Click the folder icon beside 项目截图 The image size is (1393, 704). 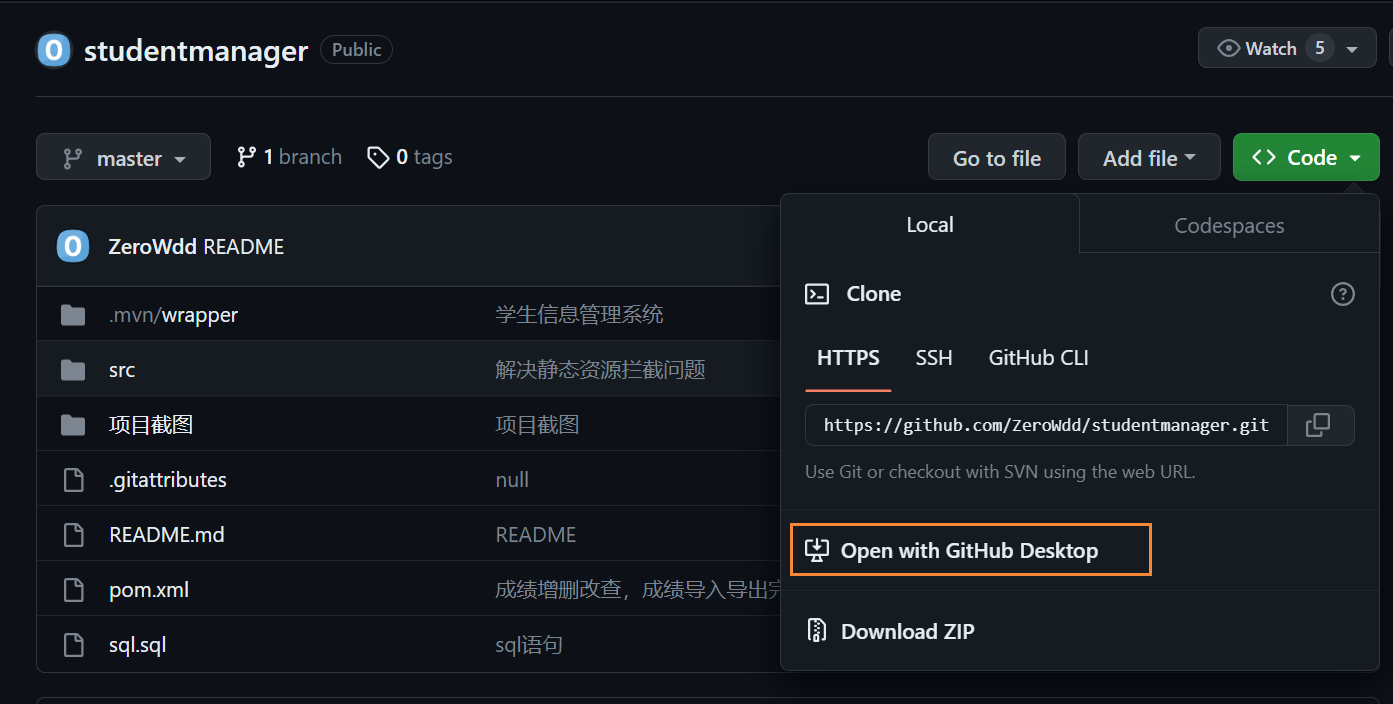coord(73,425)
